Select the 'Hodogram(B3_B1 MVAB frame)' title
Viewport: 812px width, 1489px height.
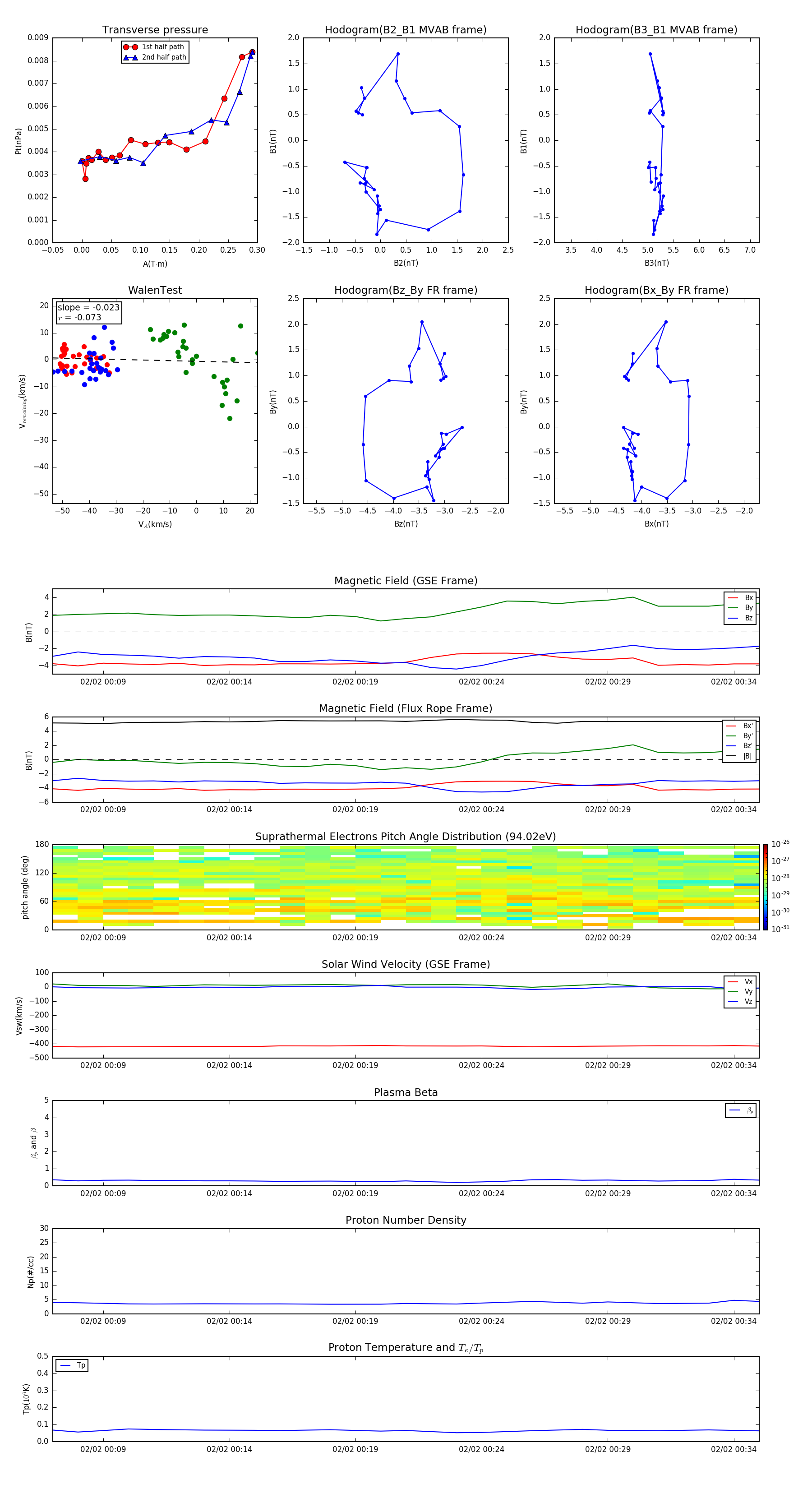click(656, 30)
